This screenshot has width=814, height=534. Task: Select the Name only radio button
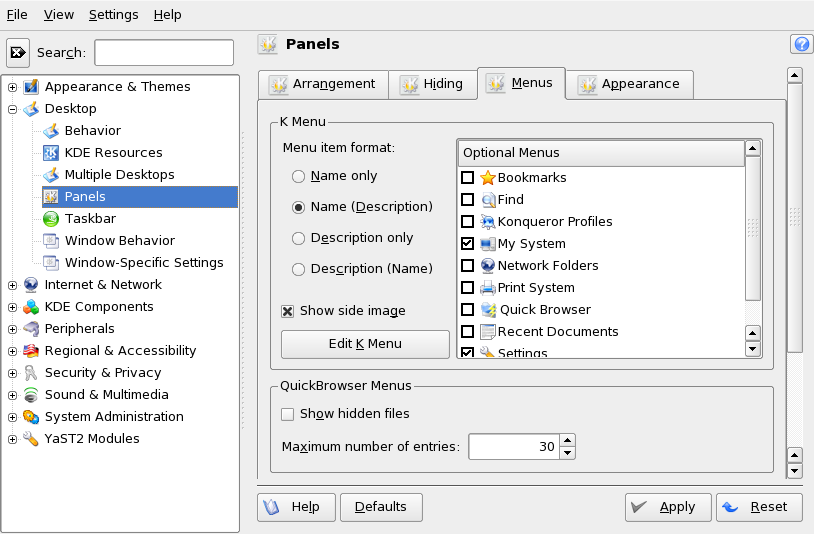coord(298,176)
